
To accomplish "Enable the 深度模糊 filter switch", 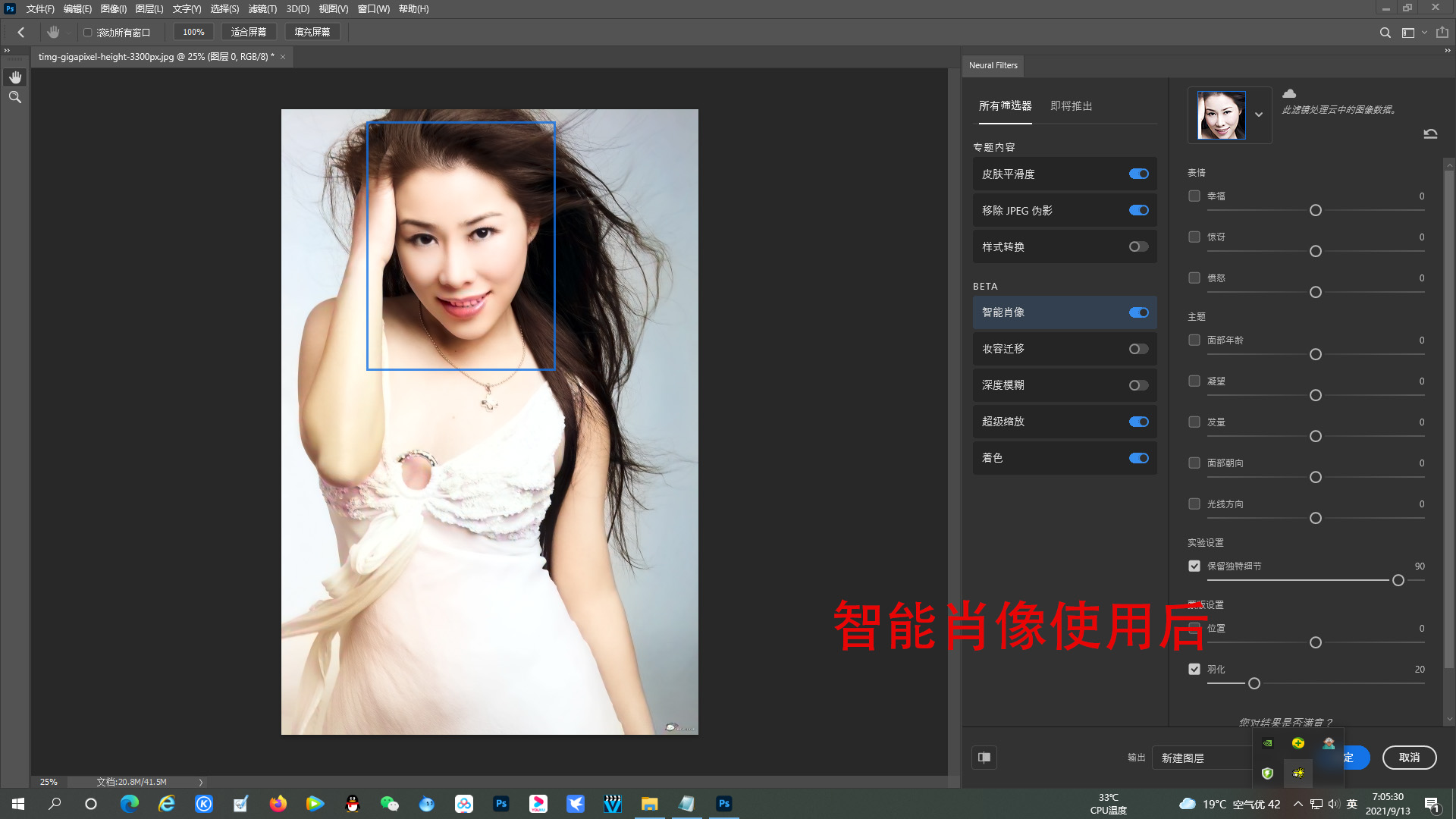I will pyautogui.click(x=1138, y=385).
